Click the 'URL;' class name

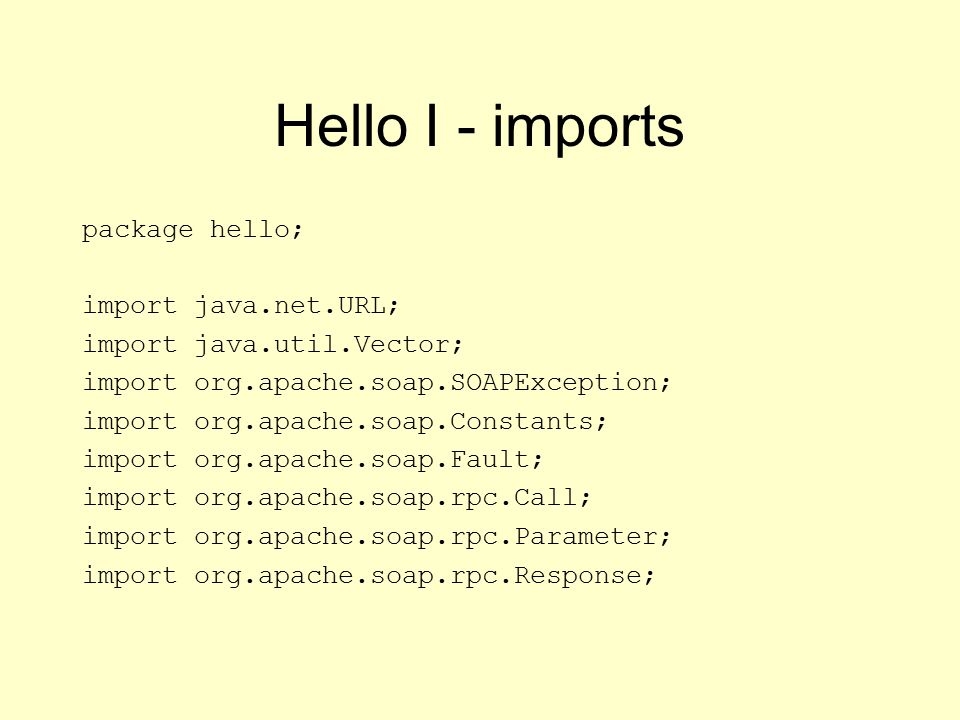click(x=369, y=306)
